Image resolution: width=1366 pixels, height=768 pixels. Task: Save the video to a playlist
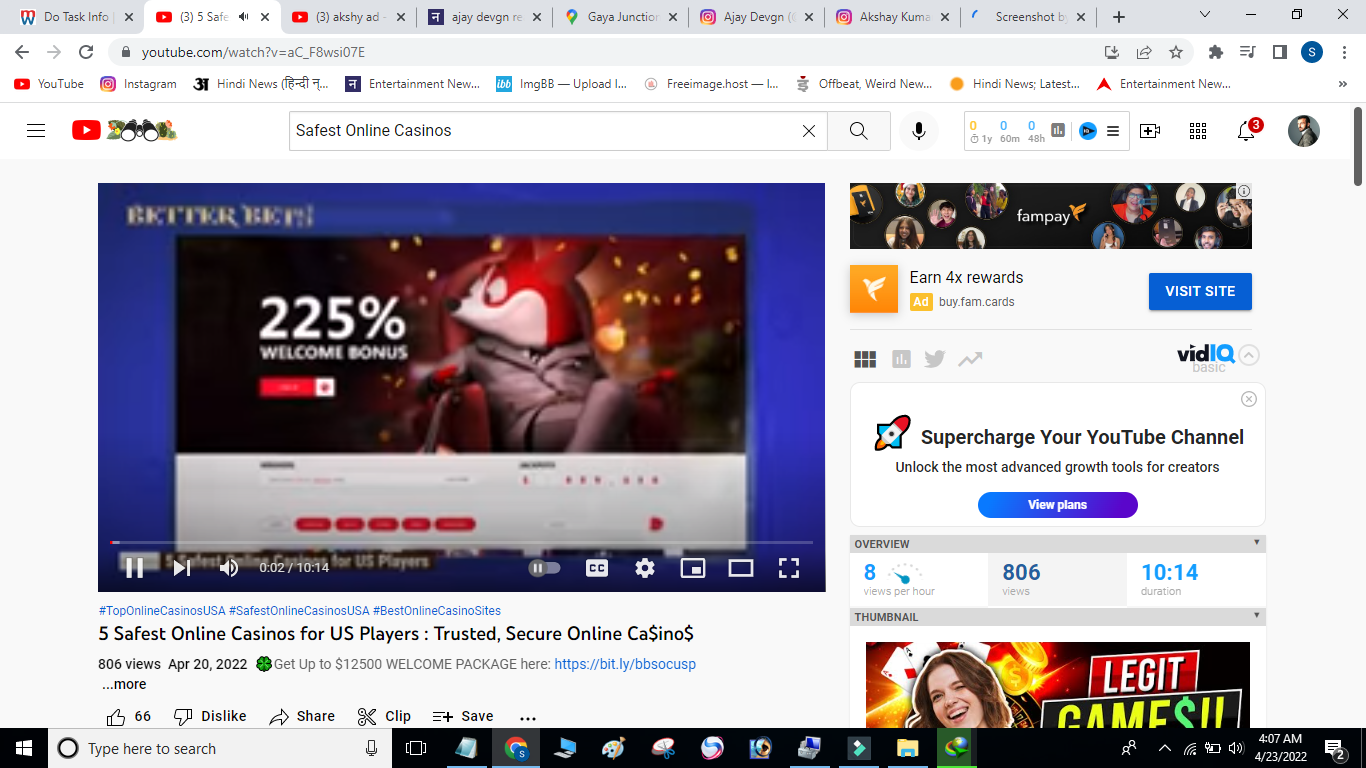(x=463, y=716)
